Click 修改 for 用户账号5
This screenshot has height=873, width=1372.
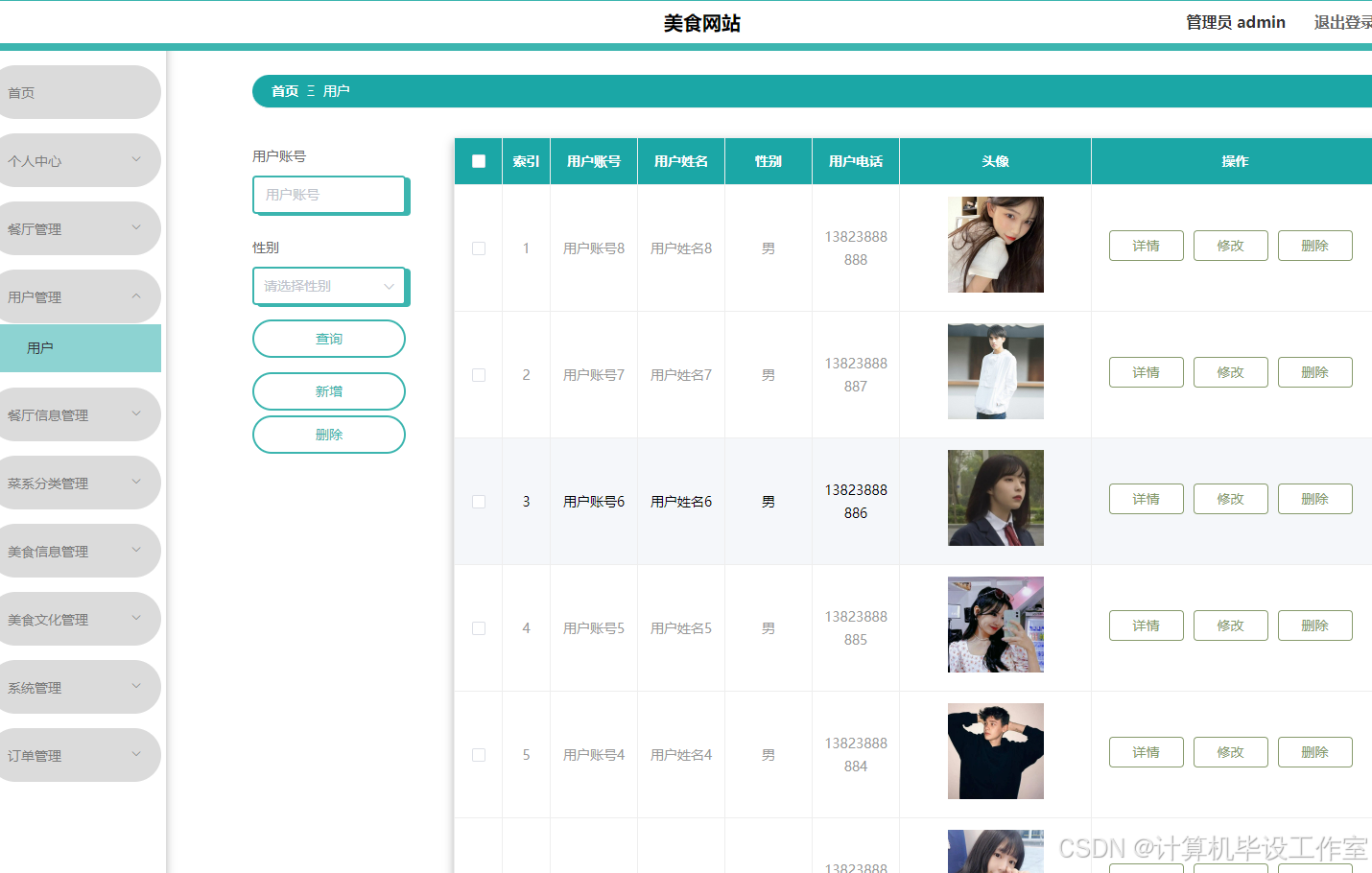coord(1231,625)
